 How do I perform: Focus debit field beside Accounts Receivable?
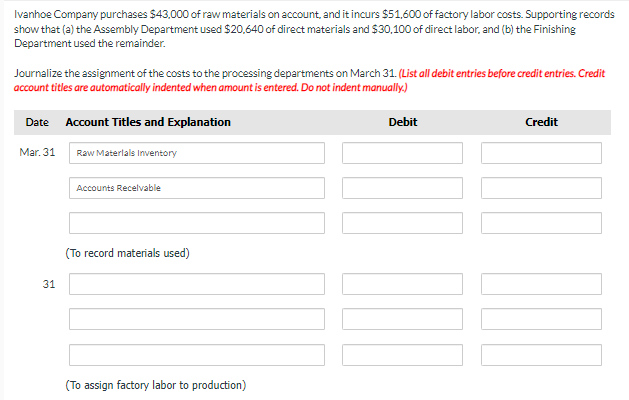pos(402,188)
